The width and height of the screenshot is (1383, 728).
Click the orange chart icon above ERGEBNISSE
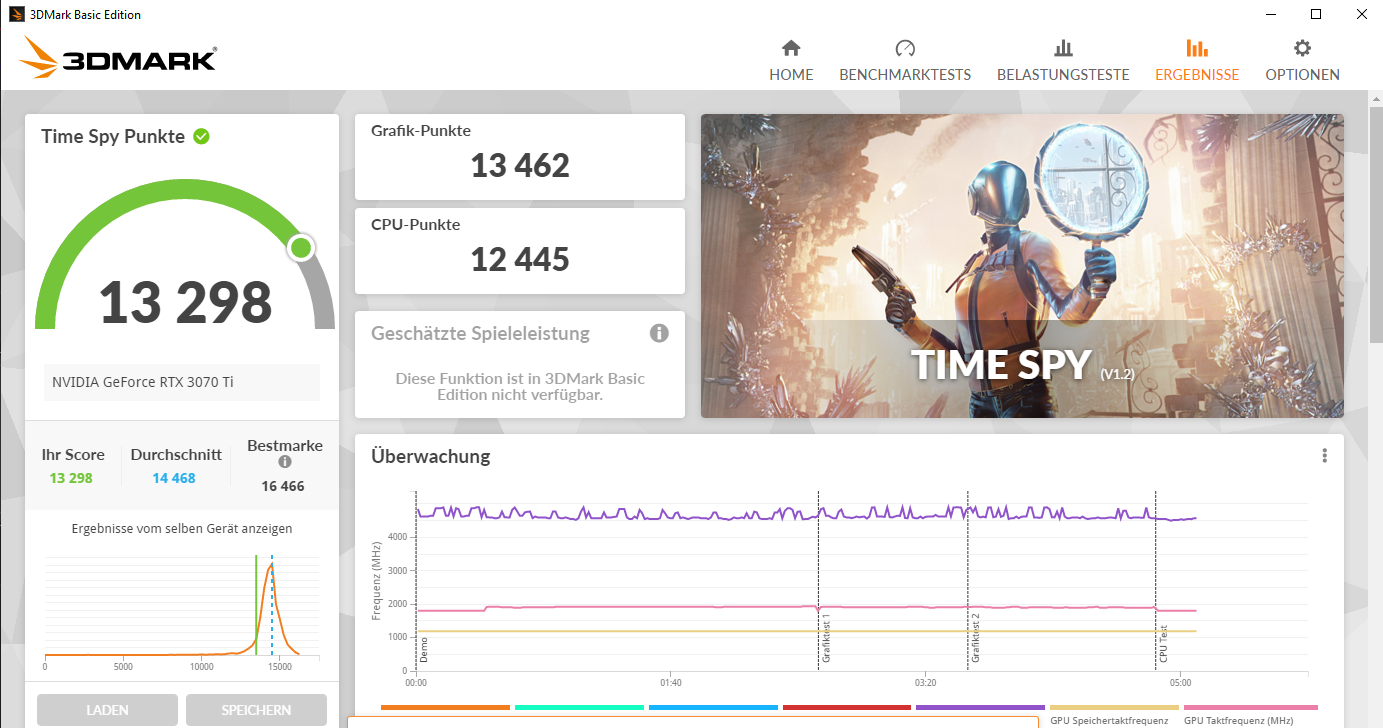coord(1196,48)
